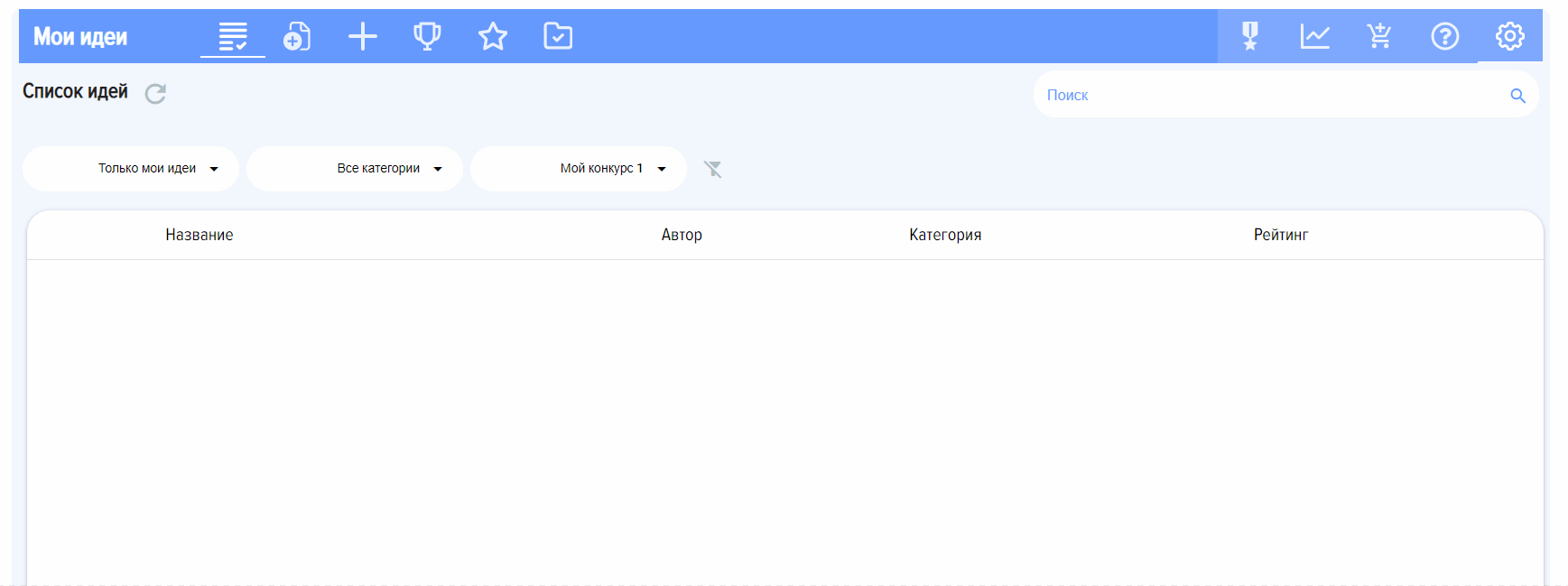Open the trophy contests icon

click(427, 36)
